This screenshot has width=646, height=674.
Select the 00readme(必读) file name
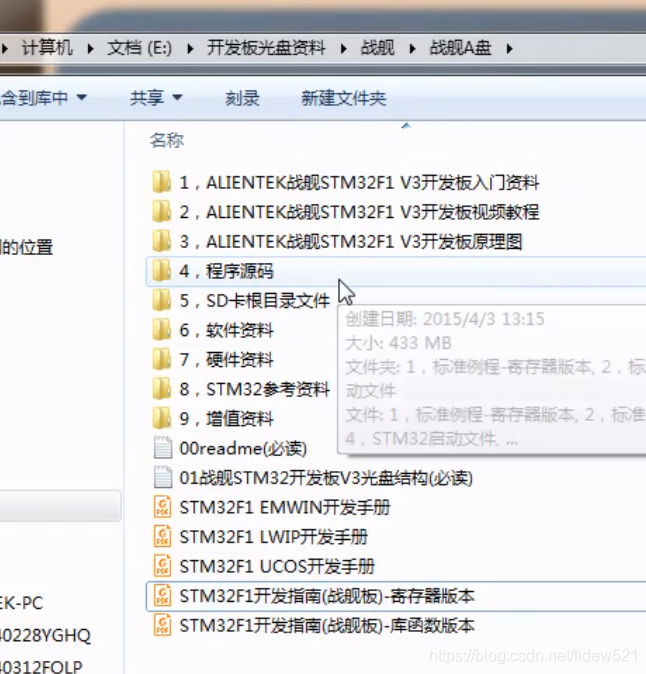tap(243, 448)
